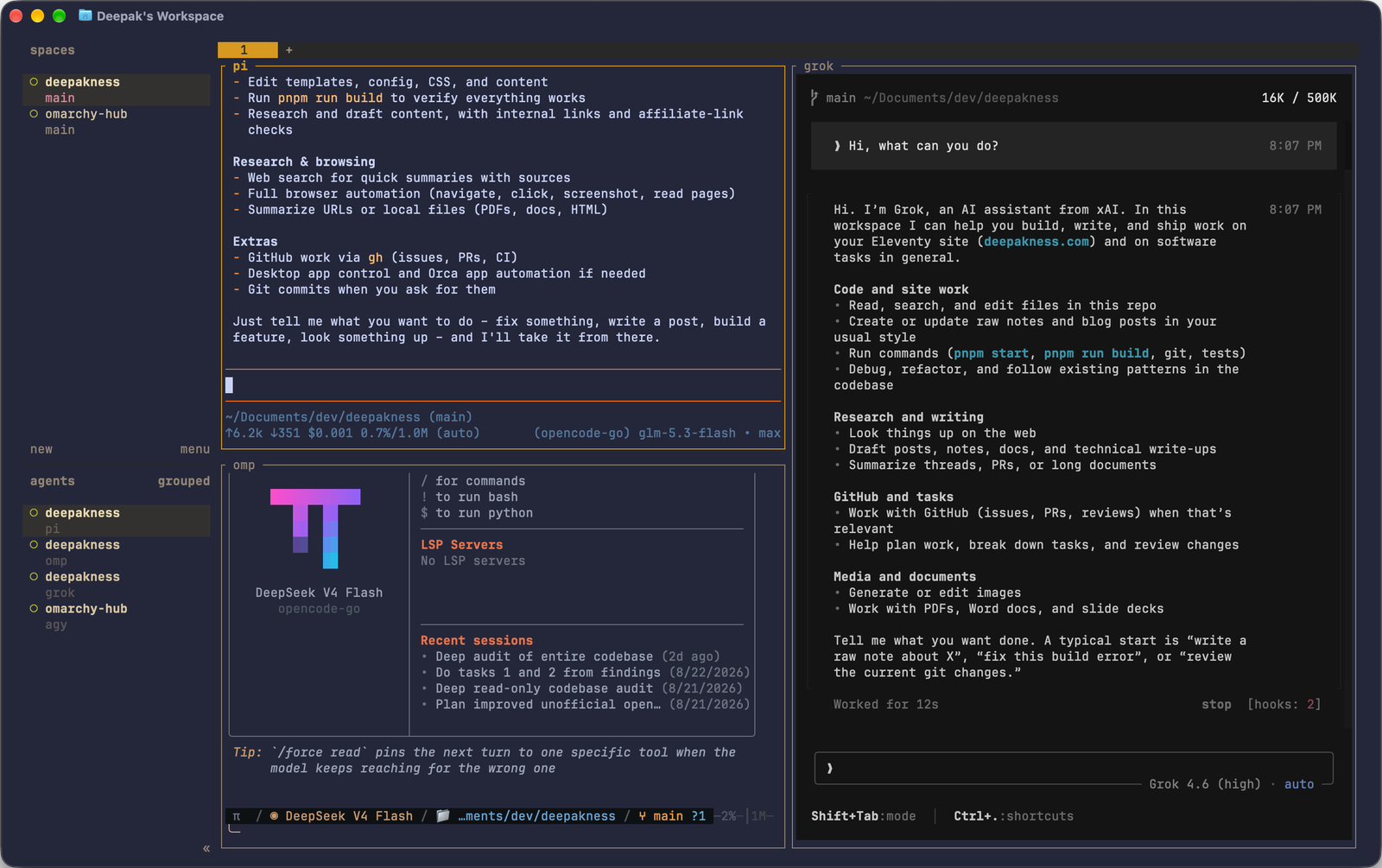Click the status circle of the deepakness space
The width and height of the screenshot is (1382, 868).
pos(35,82)
